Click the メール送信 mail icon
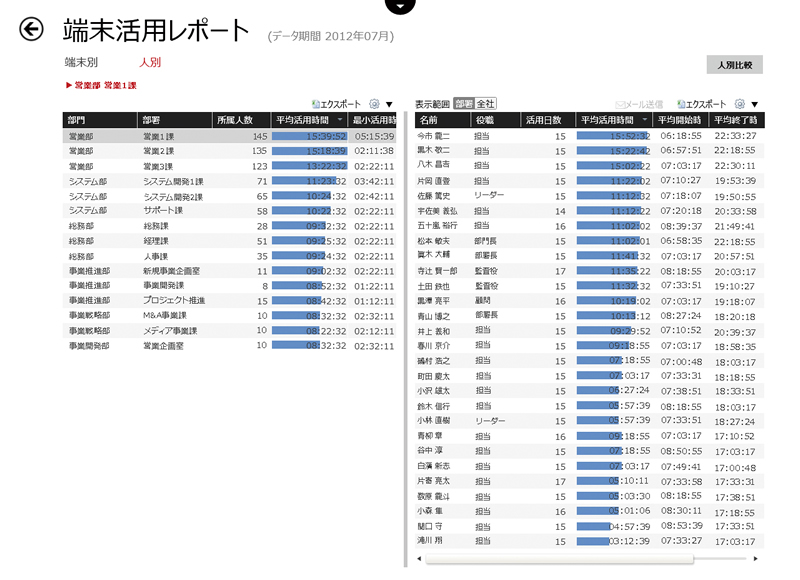 (x=639, y=105)
